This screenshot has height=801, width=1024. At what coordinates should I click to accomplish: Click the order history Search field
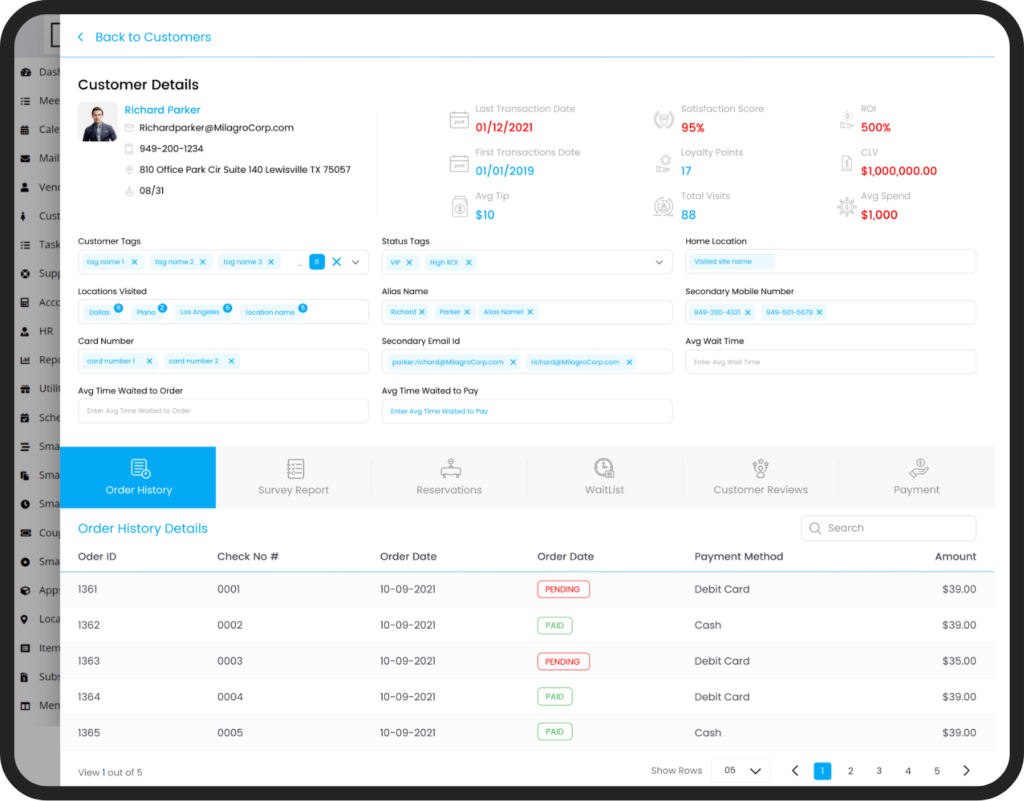(x=888, y=528)
